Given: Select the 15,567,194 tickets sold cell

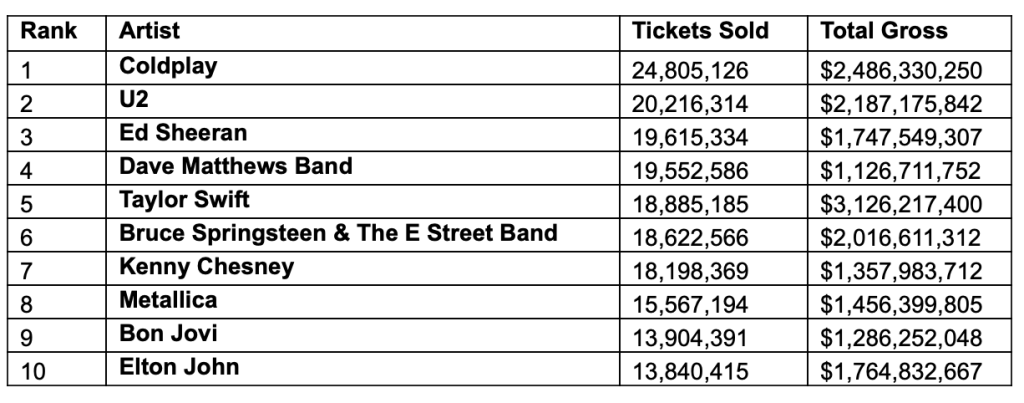Looking at the screenshot, I should 690,305.
